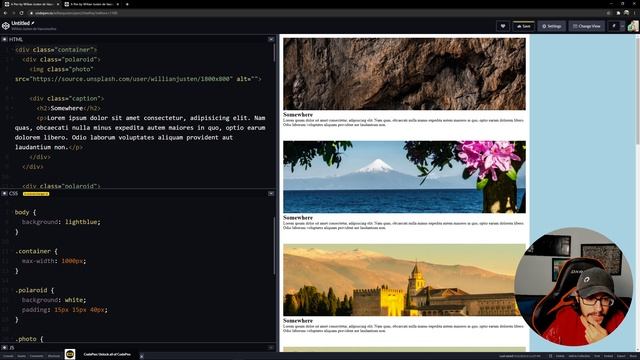640x360 pixels.
Task: Click the heart love button
Action: 503,26
